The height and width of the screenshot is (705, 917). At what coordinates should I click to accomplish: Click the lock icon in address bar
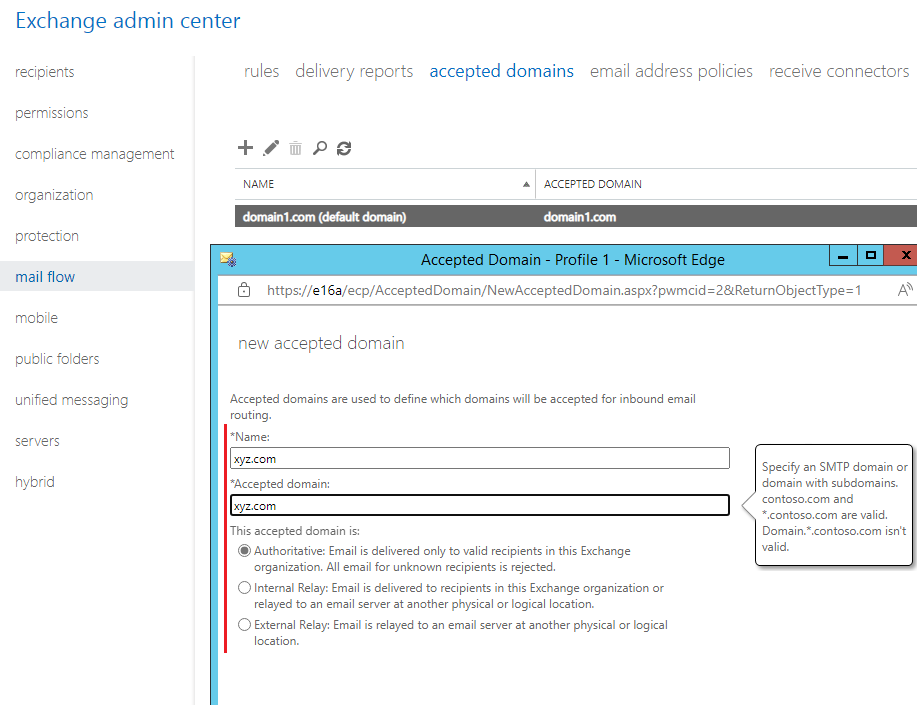pyautogui.click(x=244, y=290)
